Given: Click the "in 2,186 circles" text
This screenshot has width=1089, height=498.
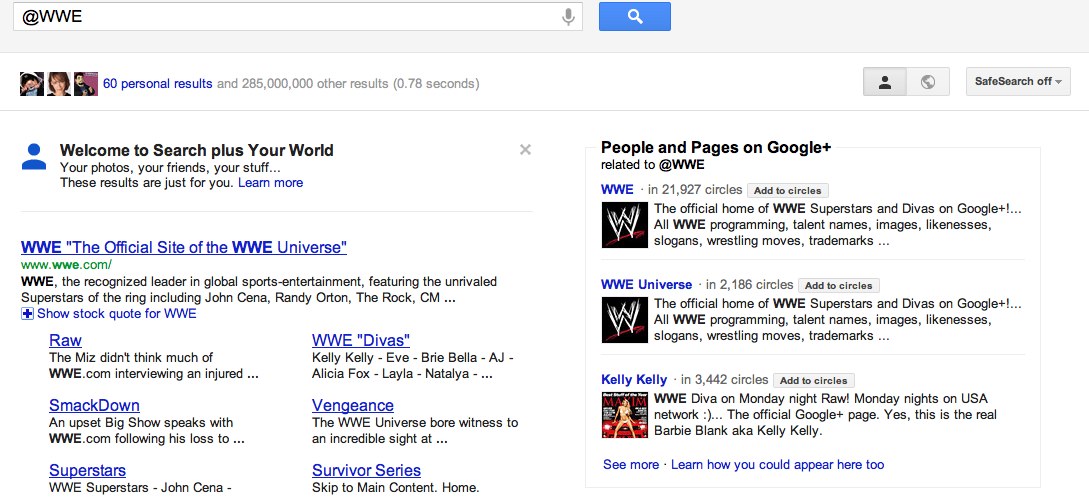Looking at the screenshot, I should tap(749, 285).
